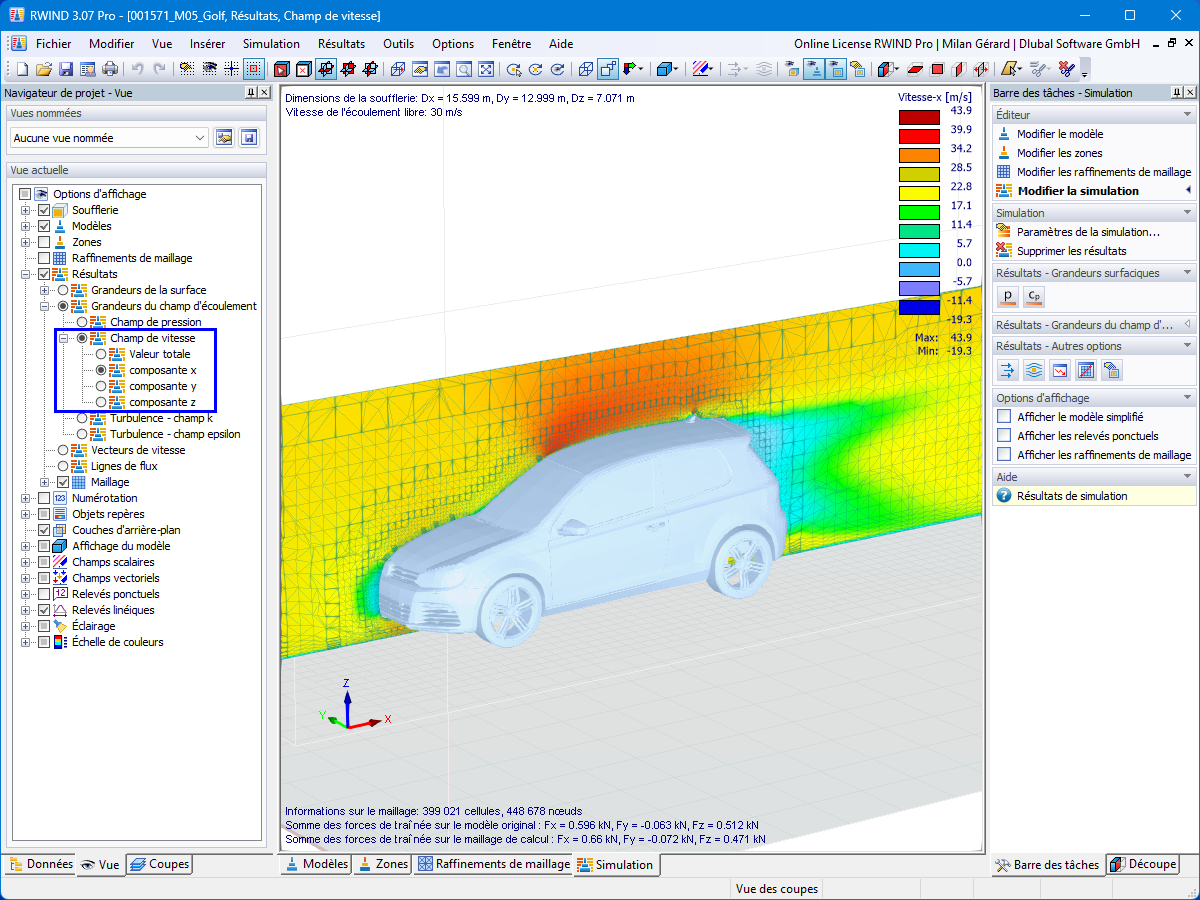The width and height of the screenshot is (1200, 900).
Task: Select Lignes de flux radio option
Action: click(63, 466)
